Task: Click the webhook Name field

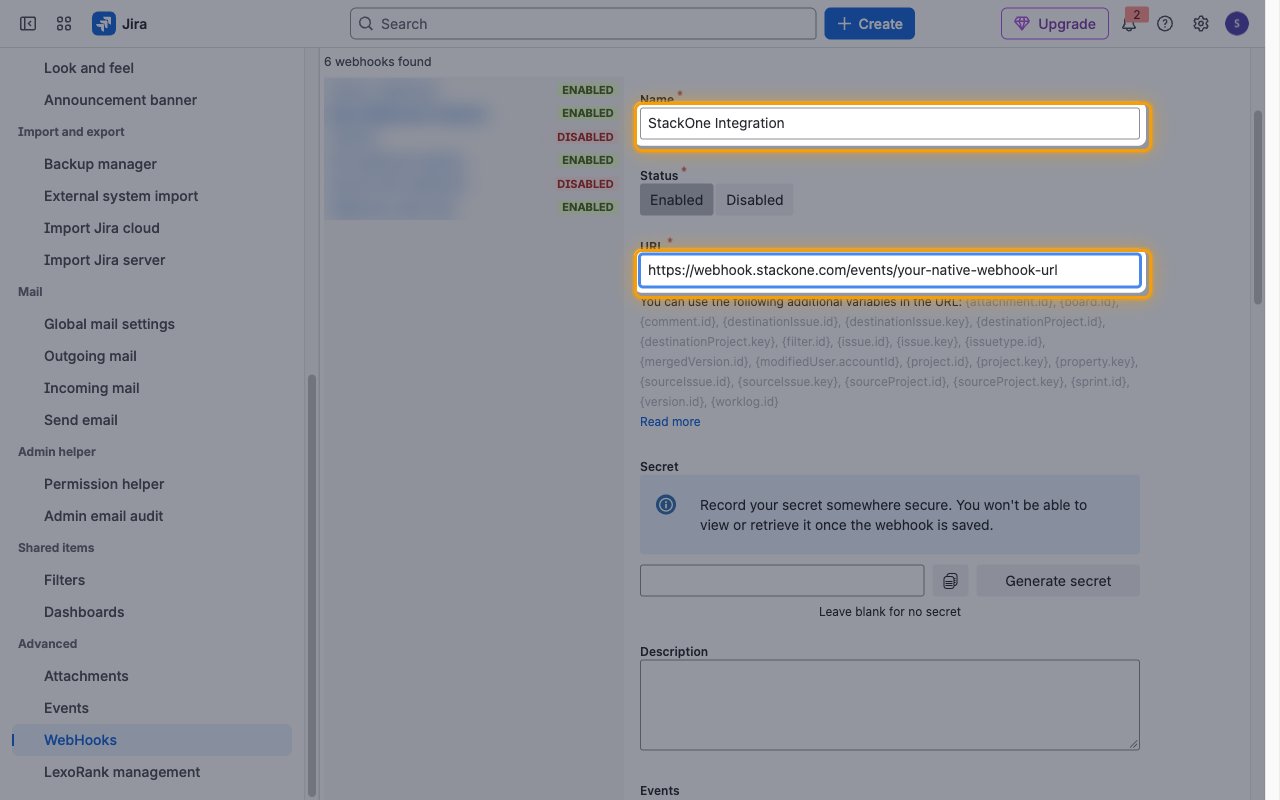Action: [890, 124]
